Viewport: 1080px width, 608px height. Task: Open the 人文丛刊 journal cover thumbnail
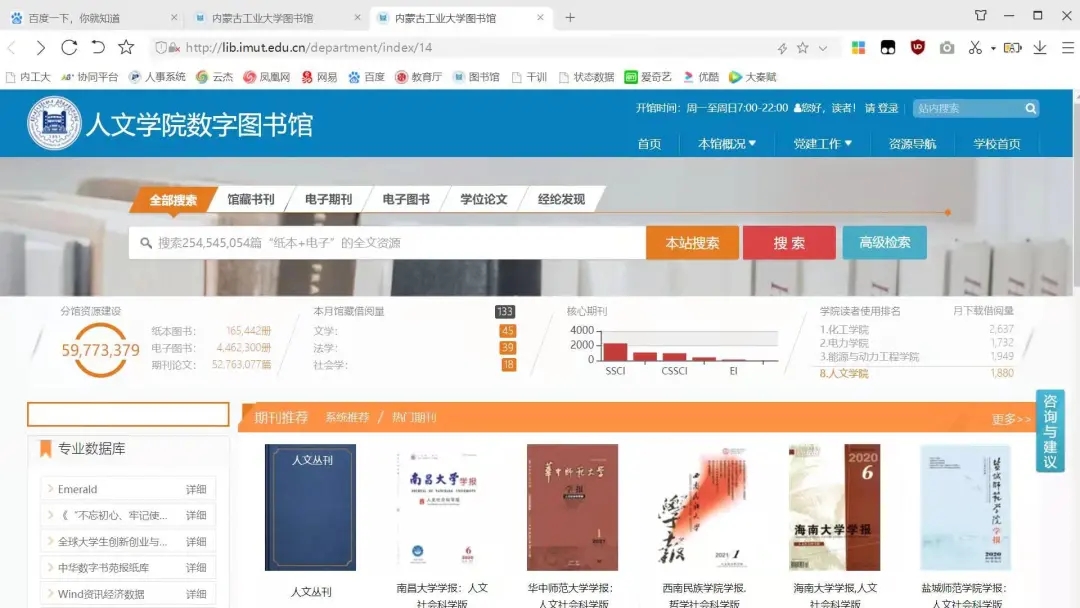point(310,507)
